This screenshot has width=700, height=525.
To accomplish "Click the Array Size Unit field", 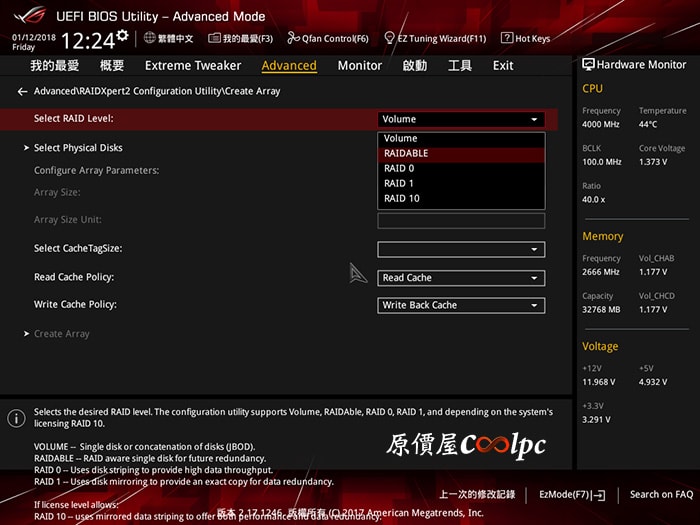I will (461, 221).
